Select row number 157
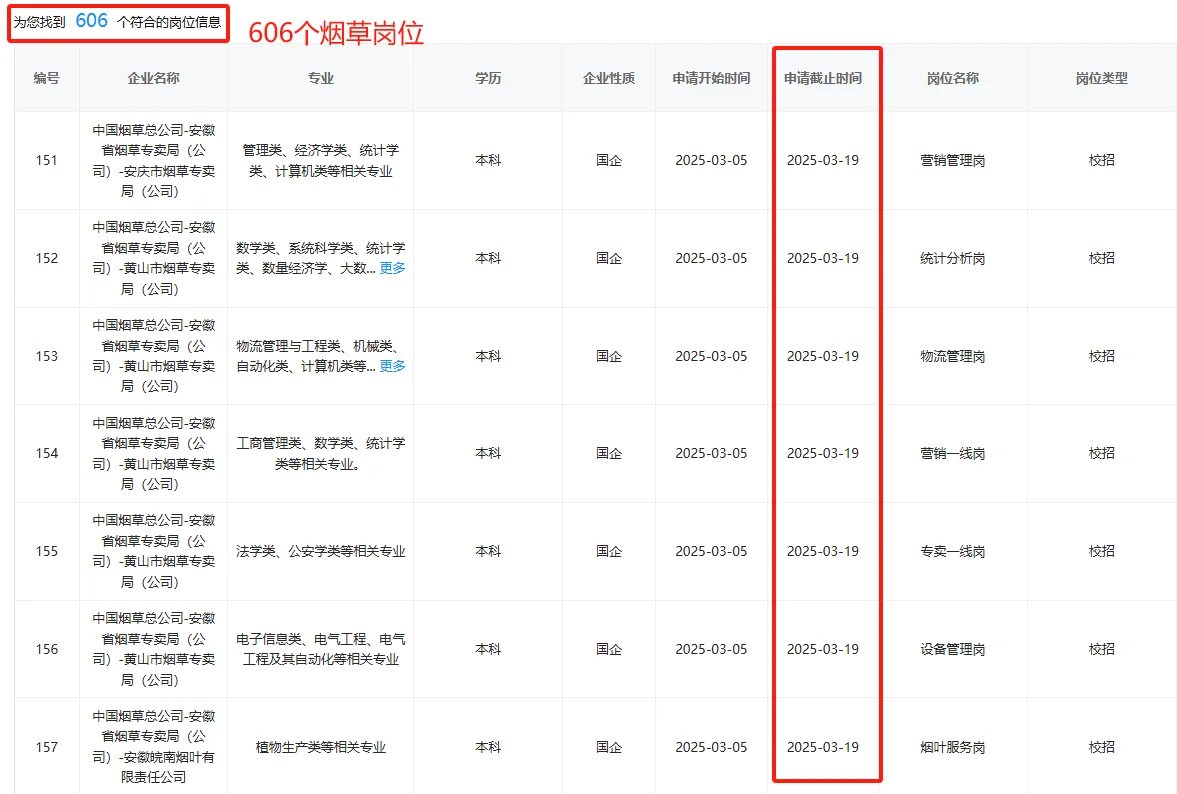 tap(47, 747)
